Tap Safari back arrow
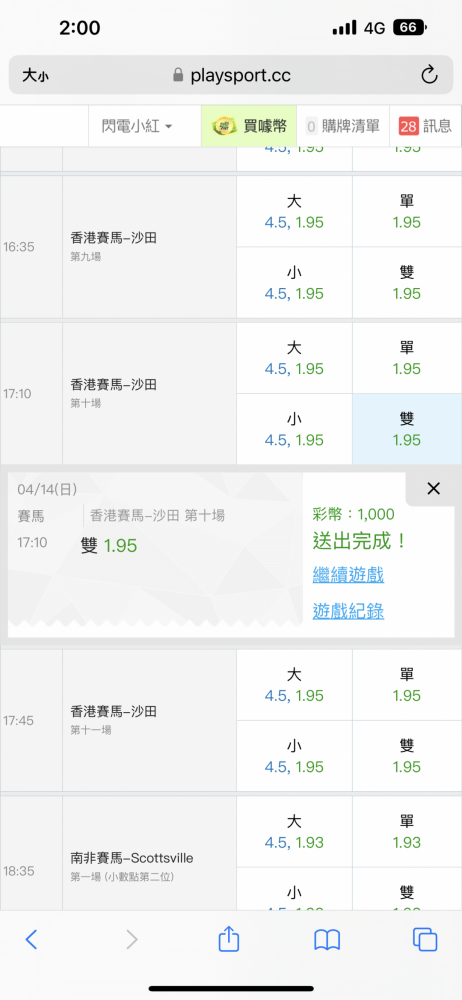Image resolution: width=462 pixels, height=1000 pixels. click(x=31, y=939)
